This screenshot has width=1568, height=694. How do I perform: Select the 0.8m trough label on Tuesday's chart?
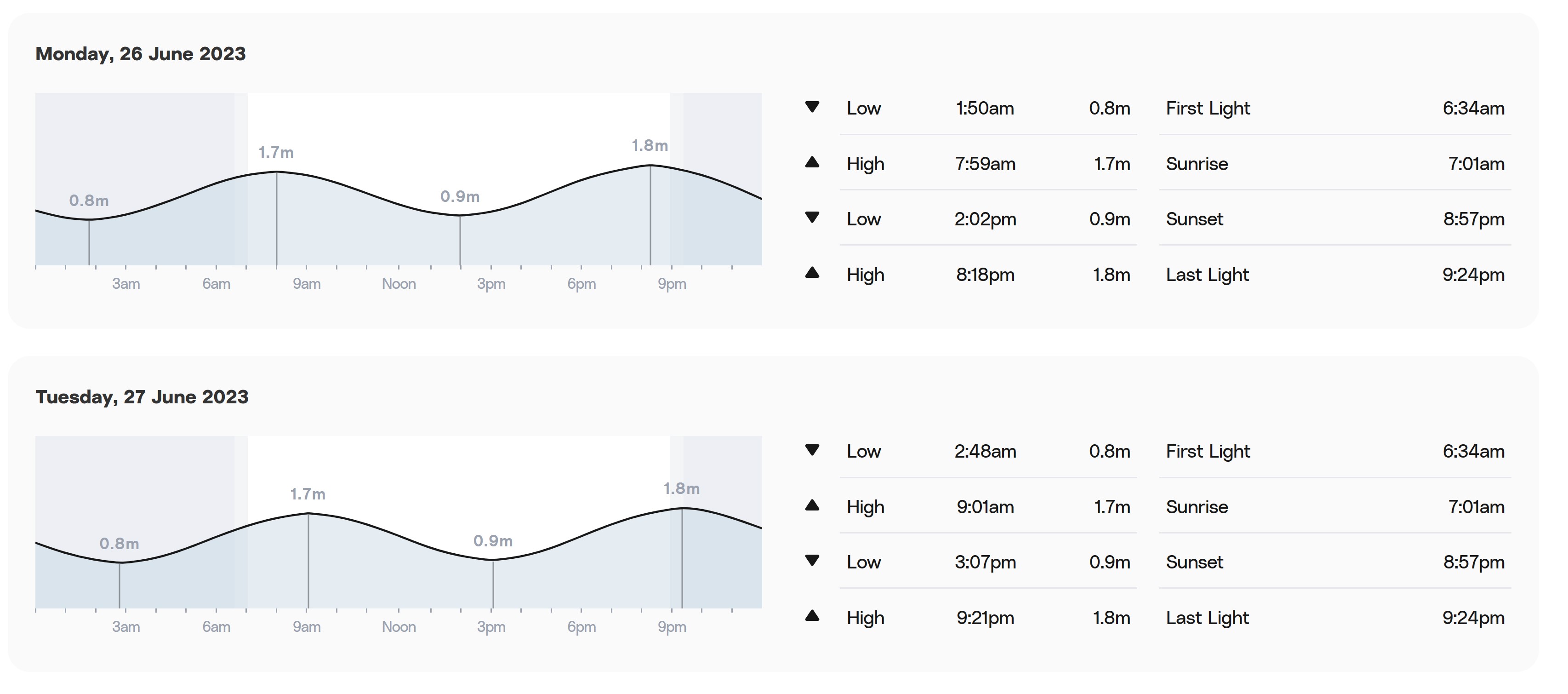120,544
